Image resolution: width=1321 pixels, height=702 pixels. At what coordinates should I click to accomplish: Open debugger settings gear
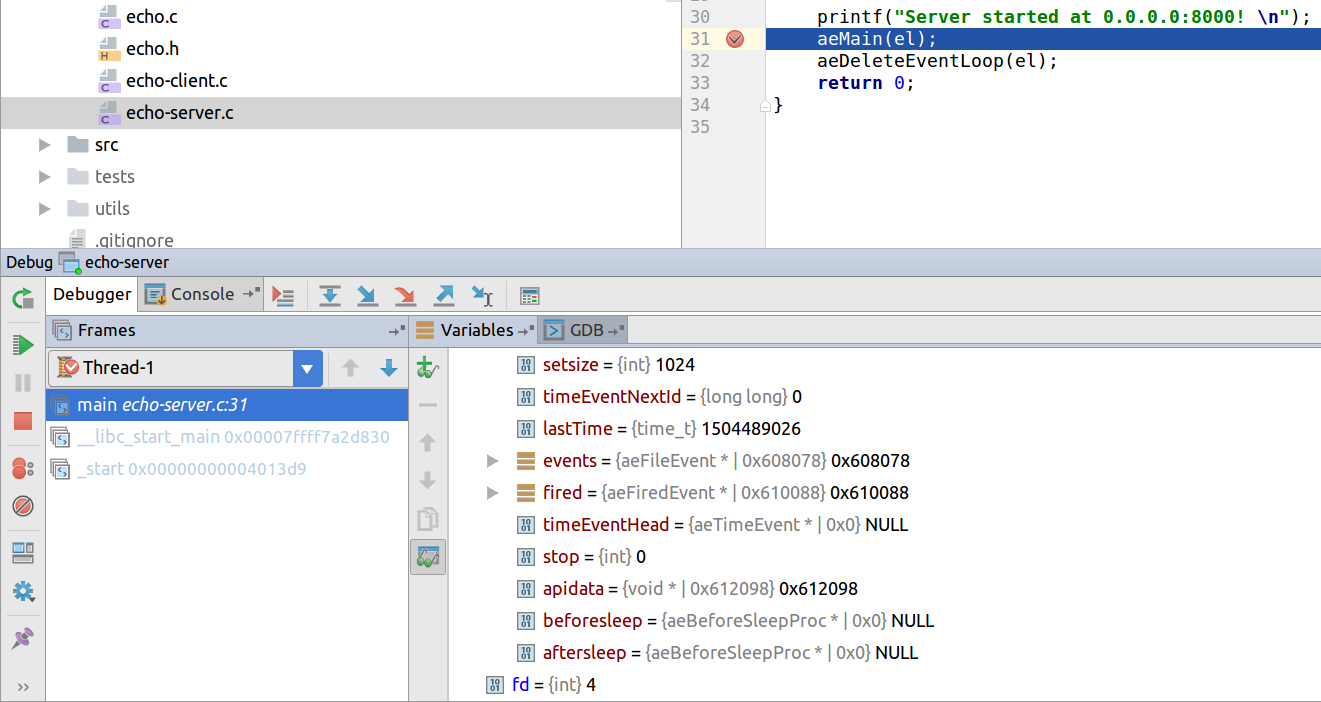click(23, 591)
